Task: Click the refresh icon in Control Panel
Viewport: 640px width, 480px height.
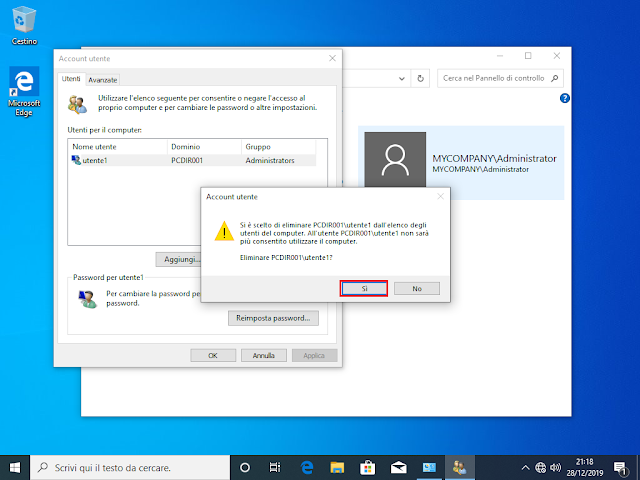Action: pyautogui.click(x=420, y=78)
